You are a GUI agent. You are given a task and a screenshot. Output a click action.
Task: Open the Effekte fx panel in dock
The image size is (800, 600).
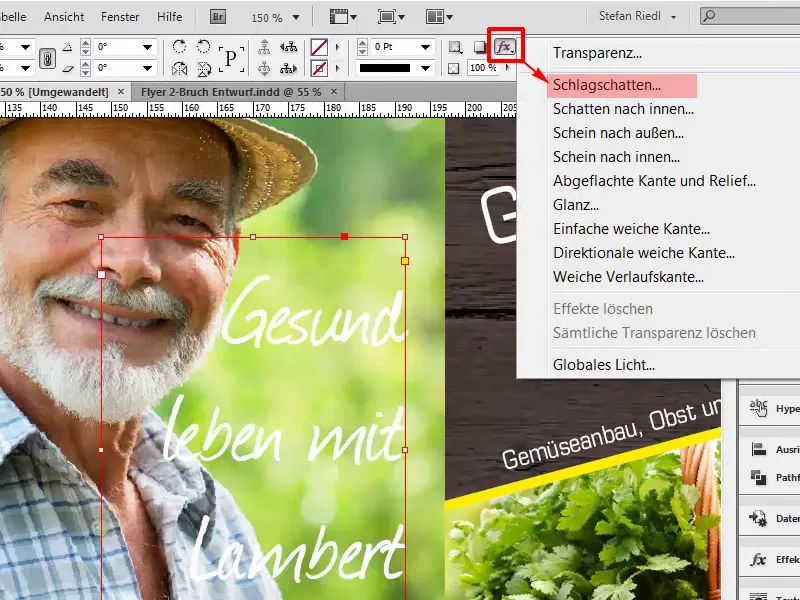pyautogui.click(x=759, y=560)
